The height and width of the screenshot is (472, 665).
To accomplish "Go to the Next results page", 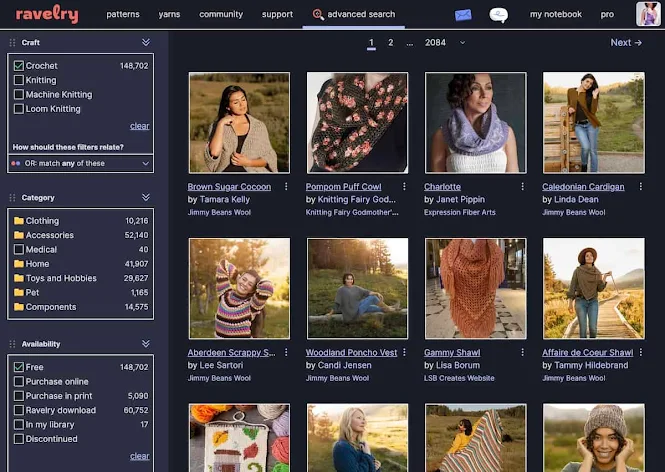I will tap(626, 42).
